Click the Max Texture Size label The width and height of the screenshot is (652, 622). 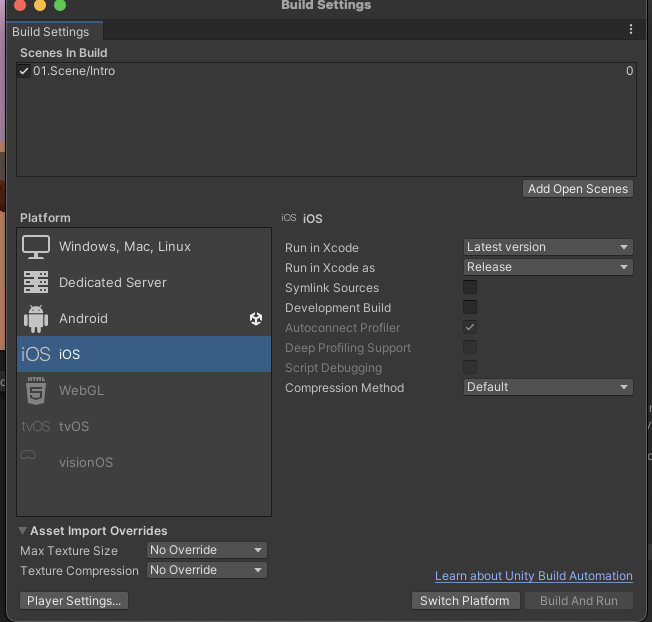[x=69, y=551]
